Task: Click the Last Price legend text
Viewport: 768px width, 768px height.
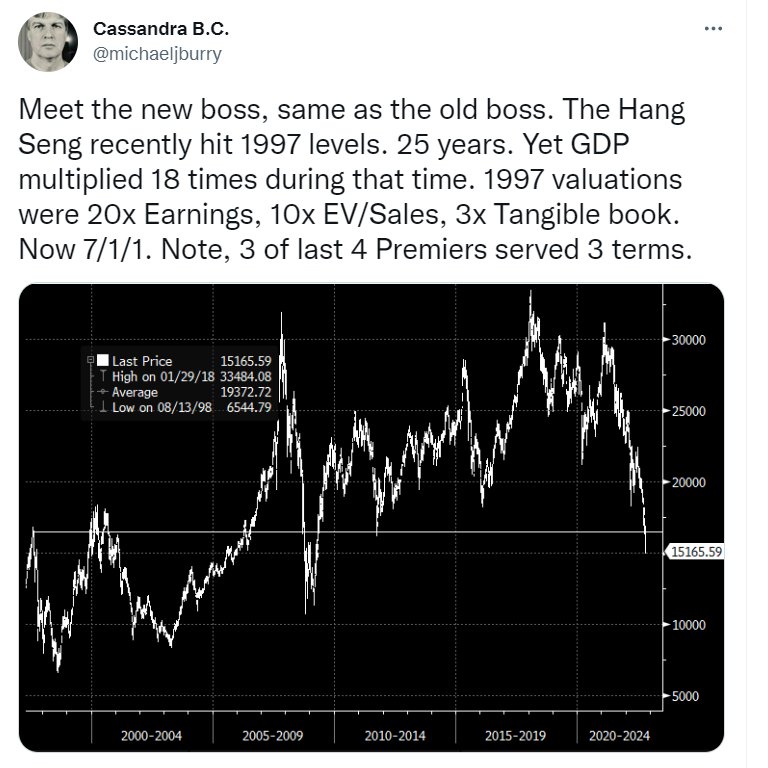Action: click(x=142, y=361)
